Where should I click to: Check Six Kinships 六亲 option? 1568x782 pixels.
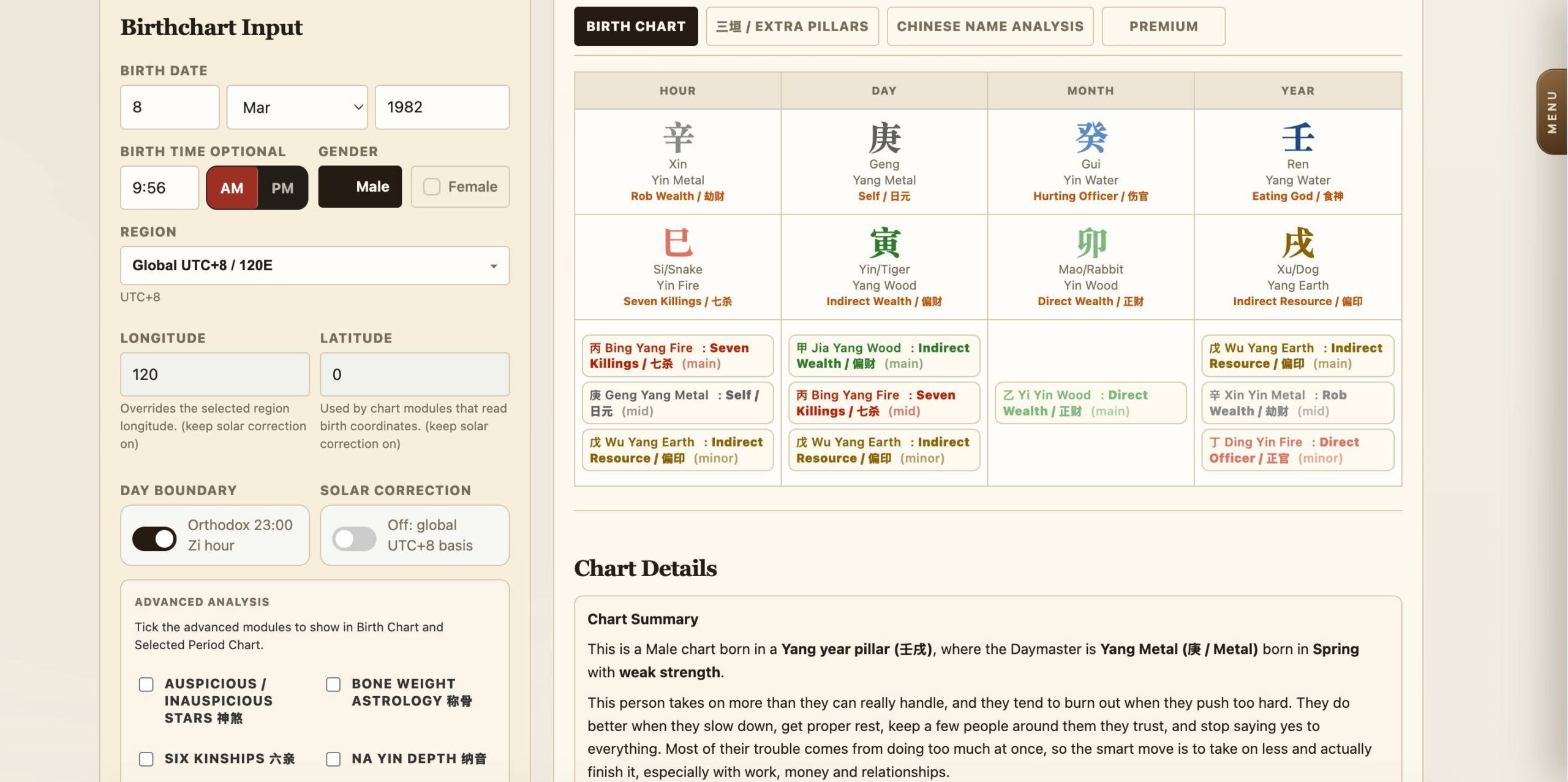point(146,759)
